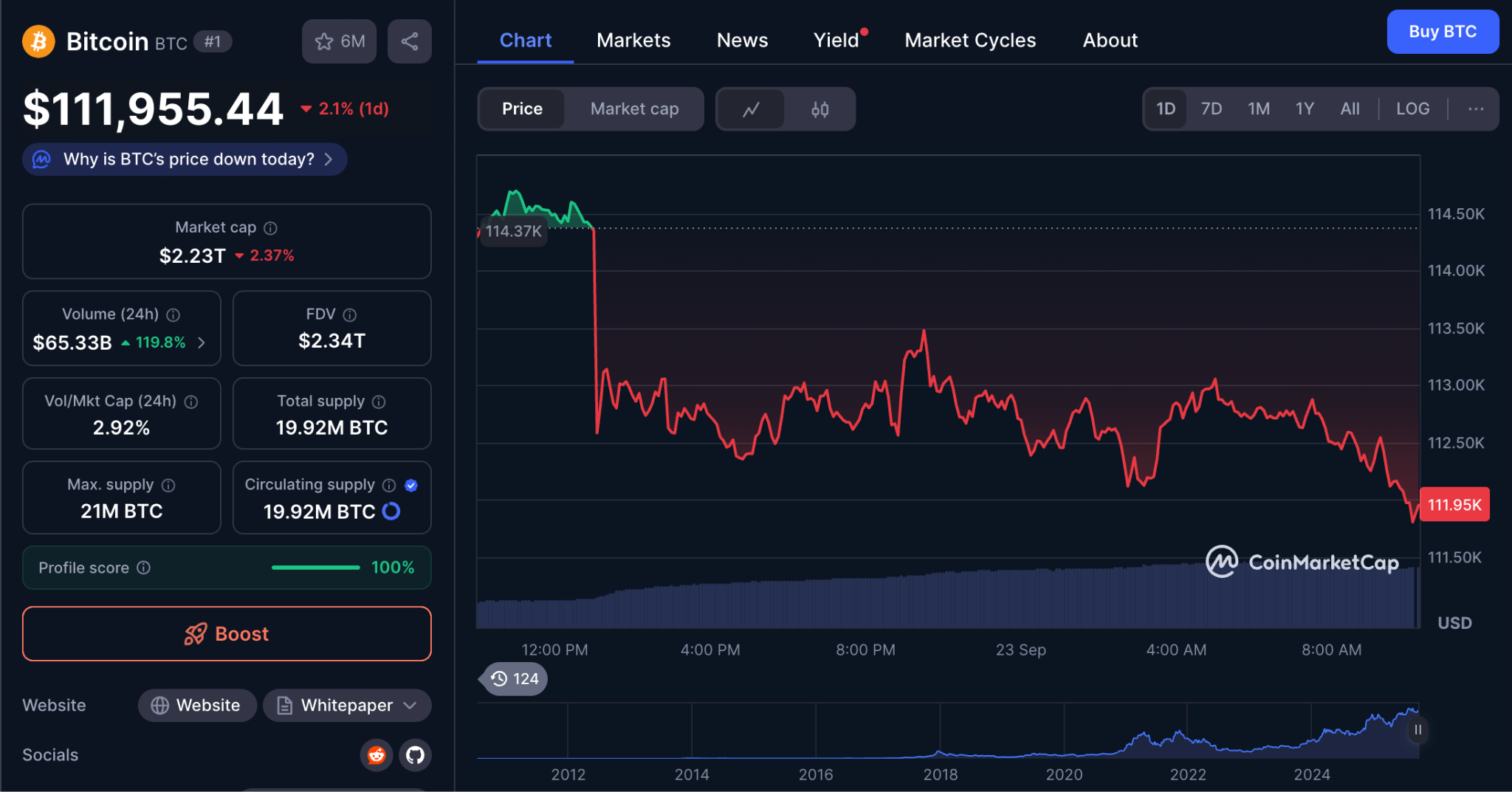The image size is (1512, 792).
Task: Switch to line chart view icon
Action: coord(751,109)
